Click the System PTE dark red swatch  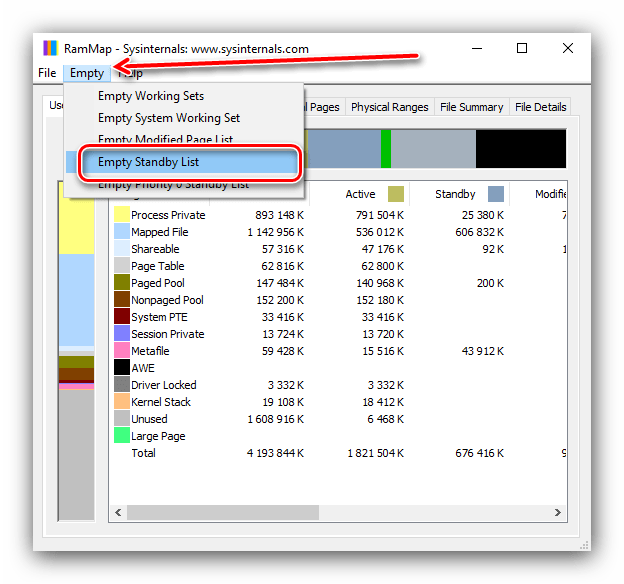pos(122,316)
